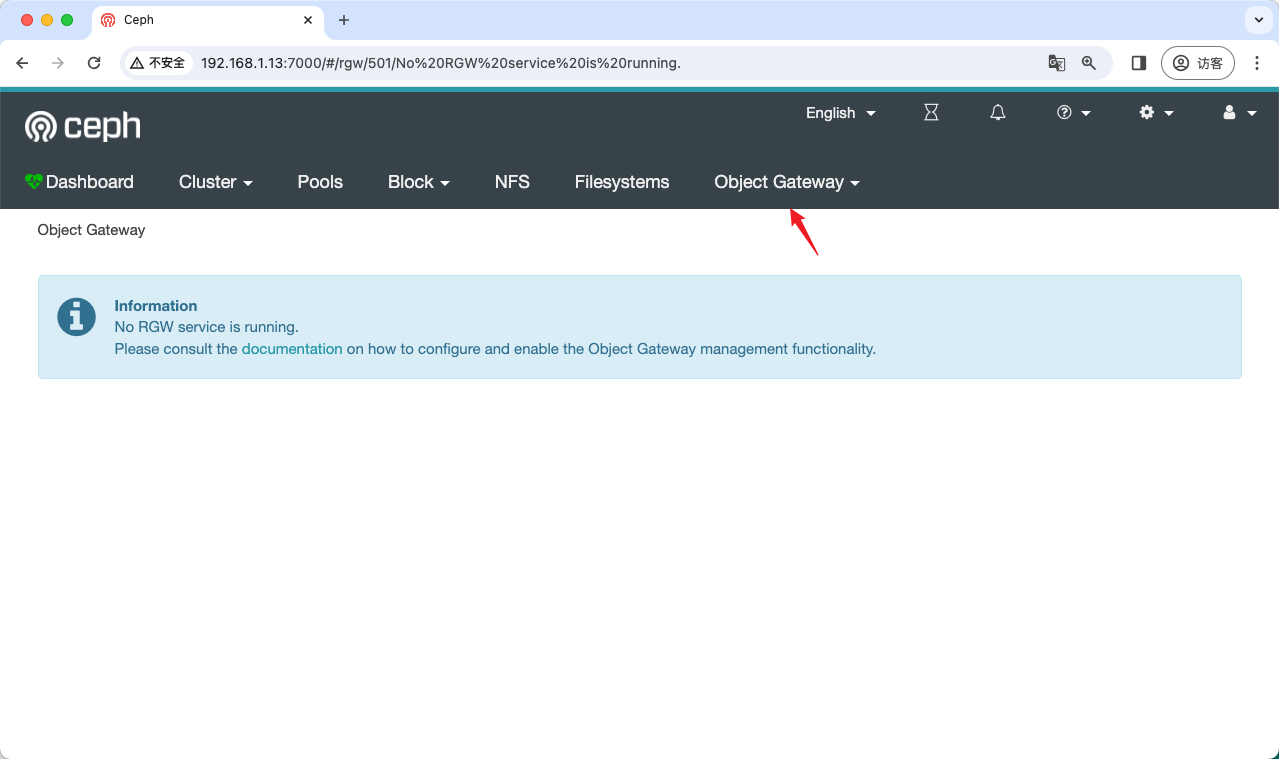Expand the English language dropdown
This screenshot has height=759, width=1279.
(840, 113)
